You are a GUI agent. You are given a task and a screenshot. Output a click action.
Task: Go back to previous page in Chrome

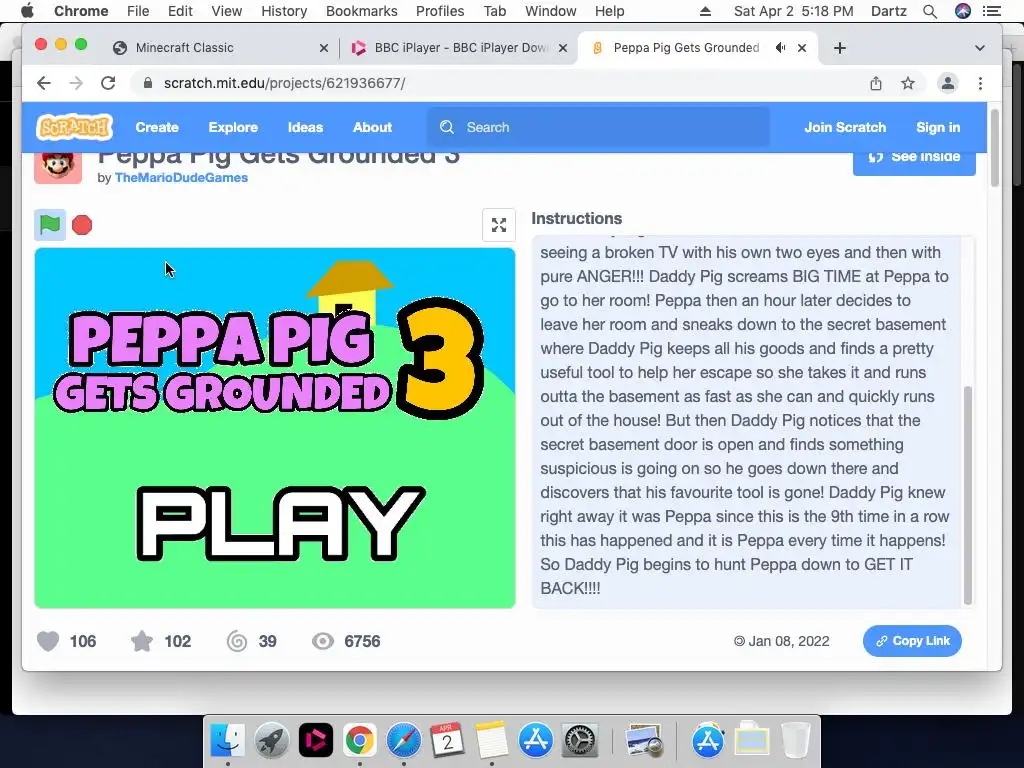pos(44,83)
